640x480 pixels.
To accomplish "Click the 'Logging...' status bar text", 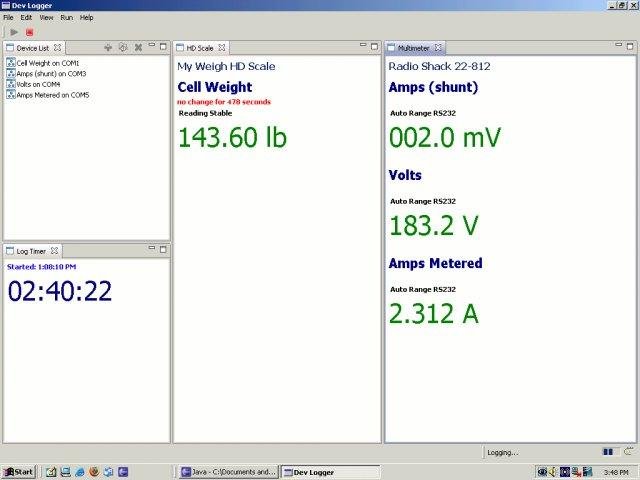I will click(503, 453).
